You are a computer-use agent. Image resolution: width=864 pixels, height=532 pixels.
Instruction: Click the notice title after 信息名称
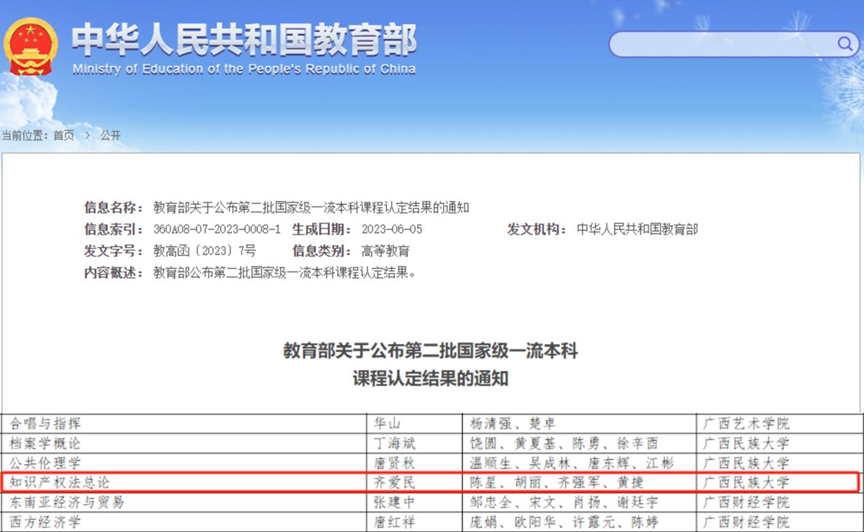tap(311, 208)
